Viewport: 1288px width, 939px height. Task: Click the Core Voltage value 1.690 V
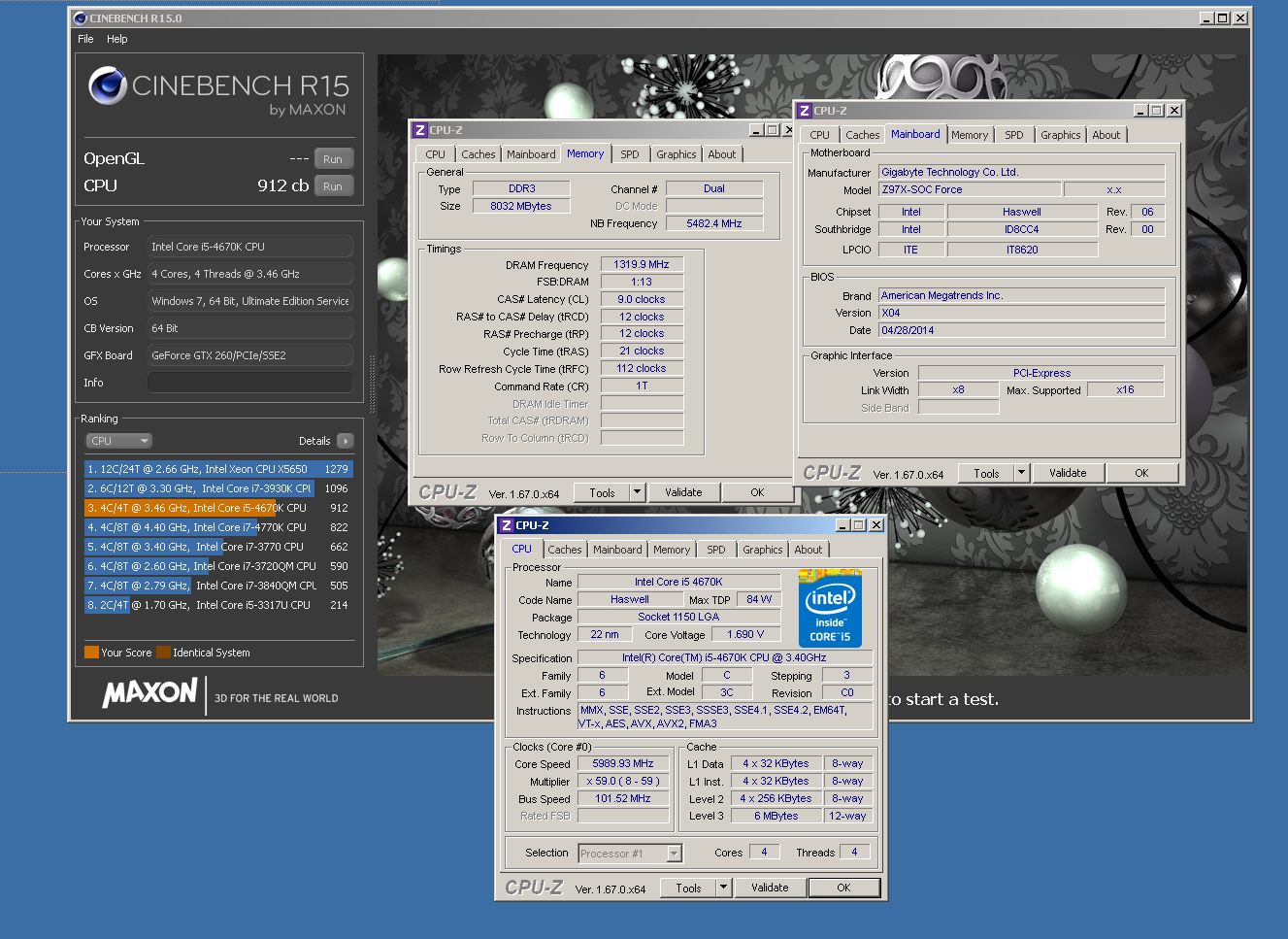pyautogui.click(x=745, y=634)
